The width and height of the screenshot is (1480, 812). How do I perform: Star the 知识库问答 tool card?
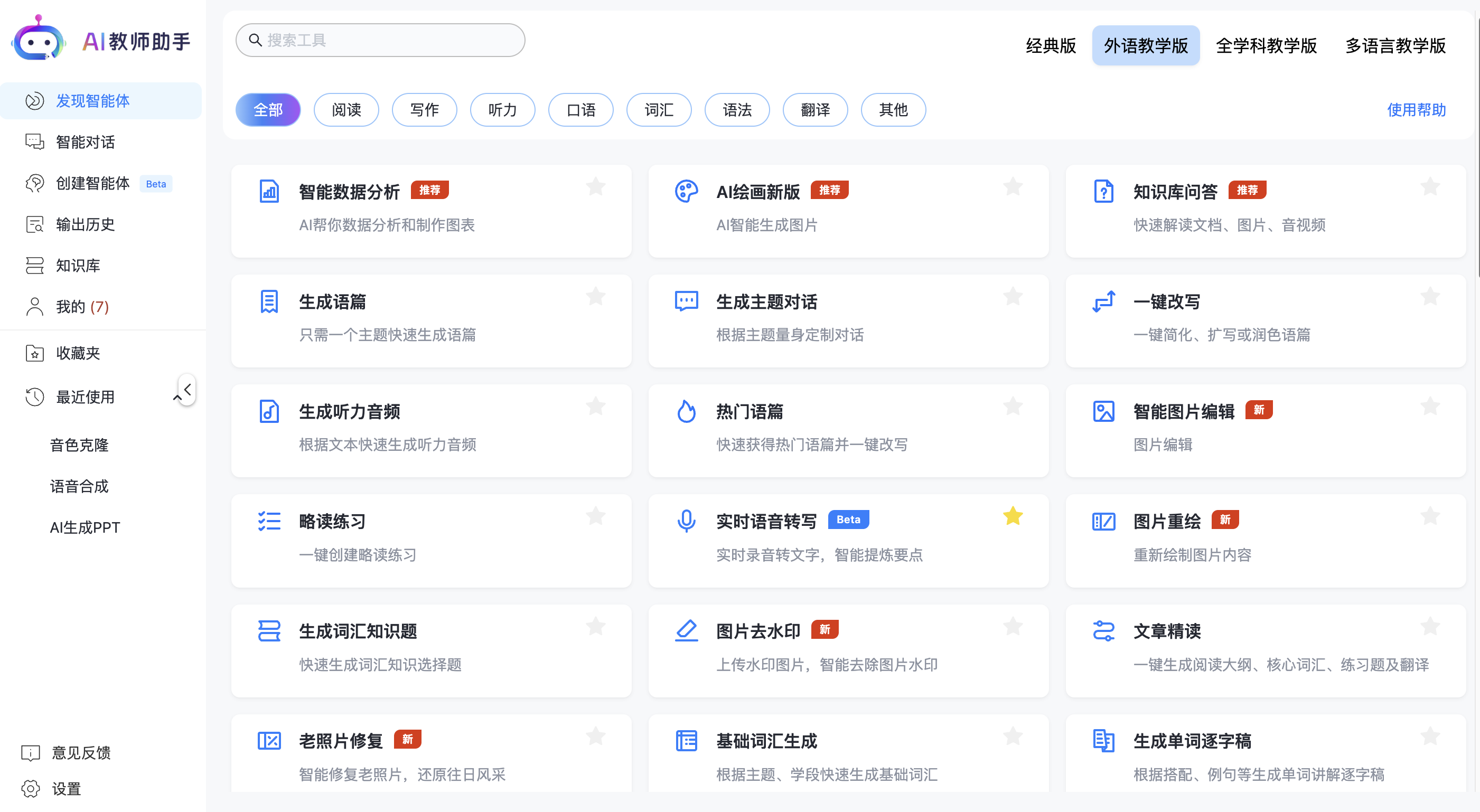pyautogui.click(x=1430, y=186)
